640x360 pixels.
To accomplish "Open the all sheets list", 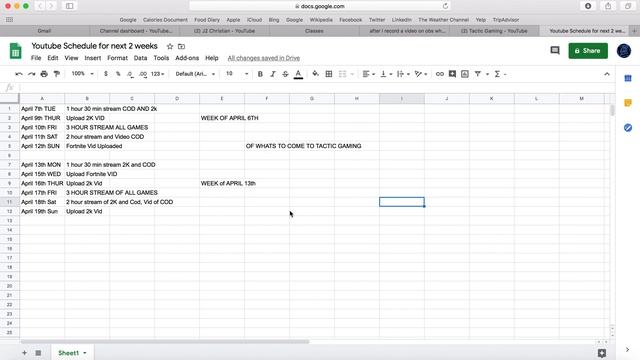I will (38, 353).
